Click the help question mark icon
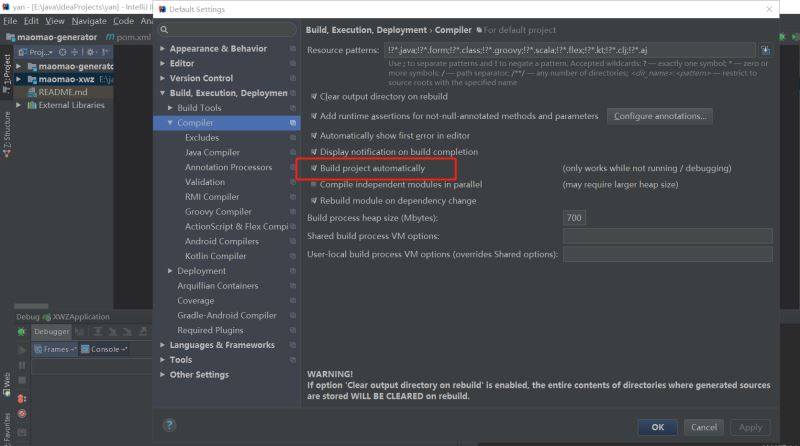 [169, 425]
